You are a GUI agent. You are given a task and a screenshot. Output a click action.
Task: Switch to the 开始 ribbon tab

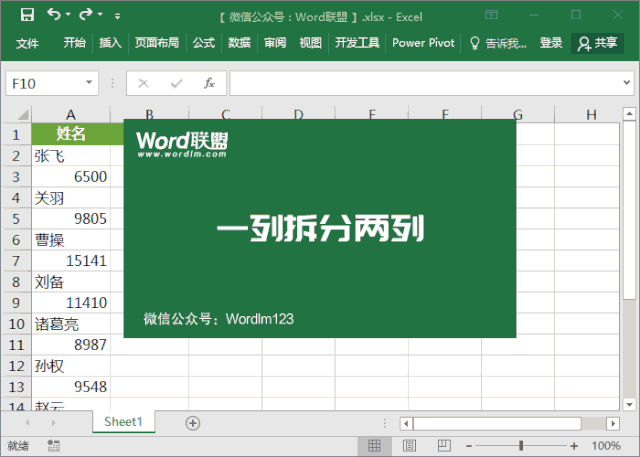point(75,43)
